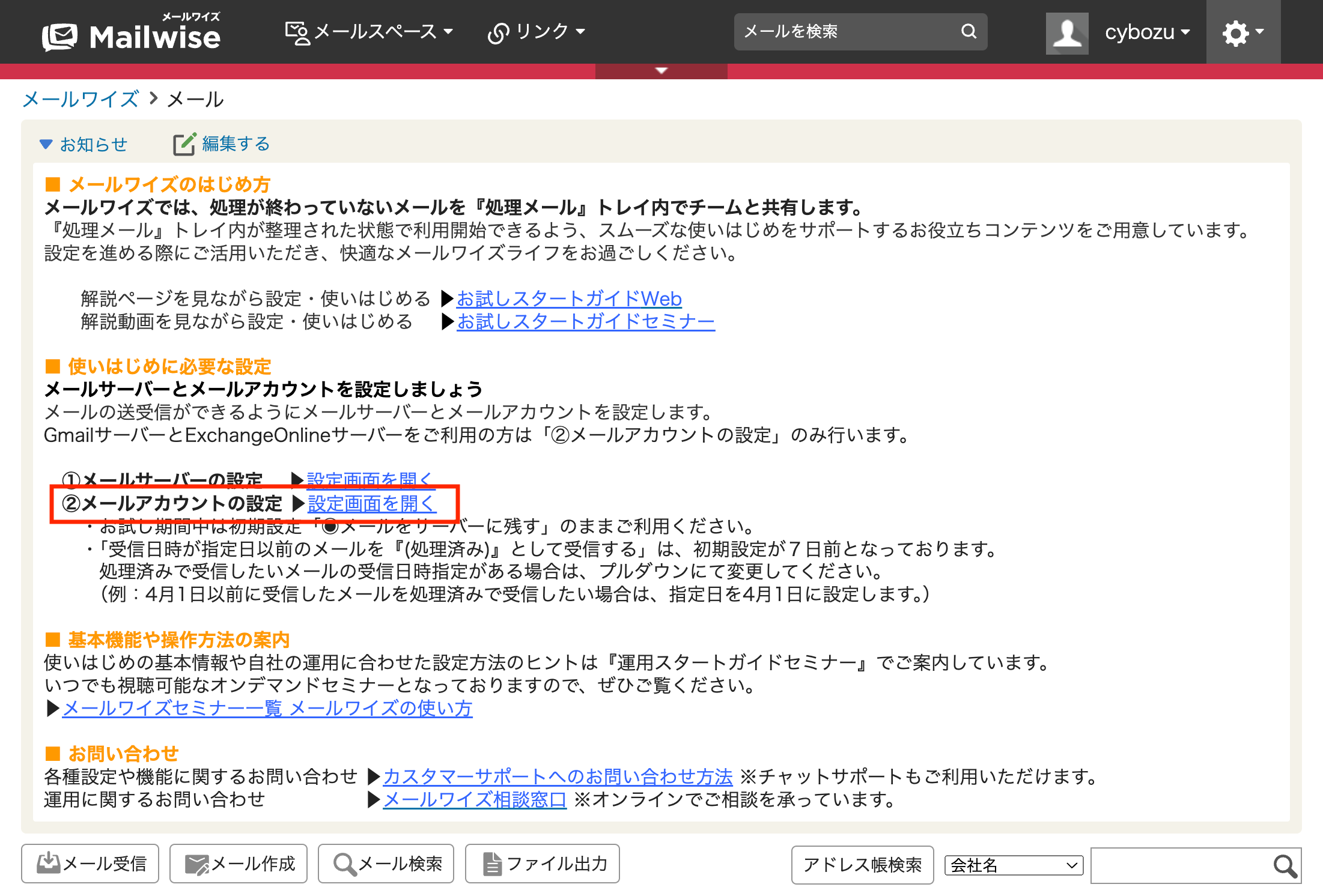Open the メールスペース menu
This screenshot has height=896, width=1323.
(x=369, y=32)
